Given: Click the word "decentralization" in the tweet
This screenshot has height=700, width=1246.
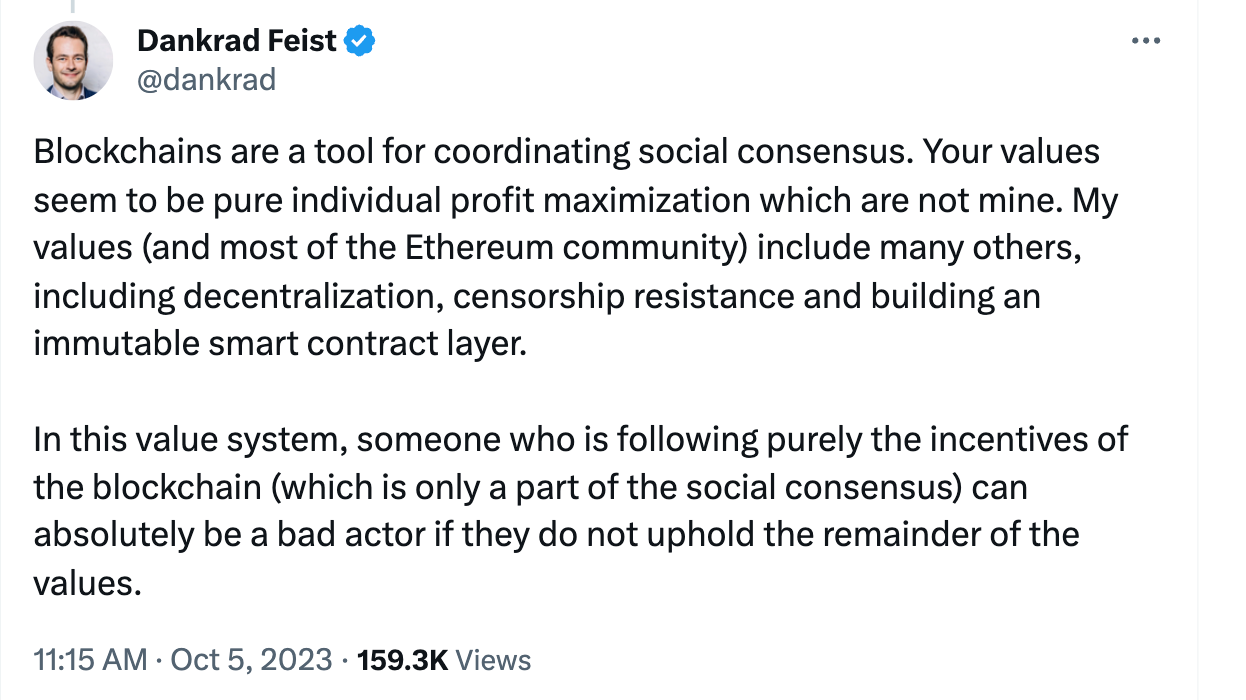Looking at the screenshot, I should click(x=318, y=296).
